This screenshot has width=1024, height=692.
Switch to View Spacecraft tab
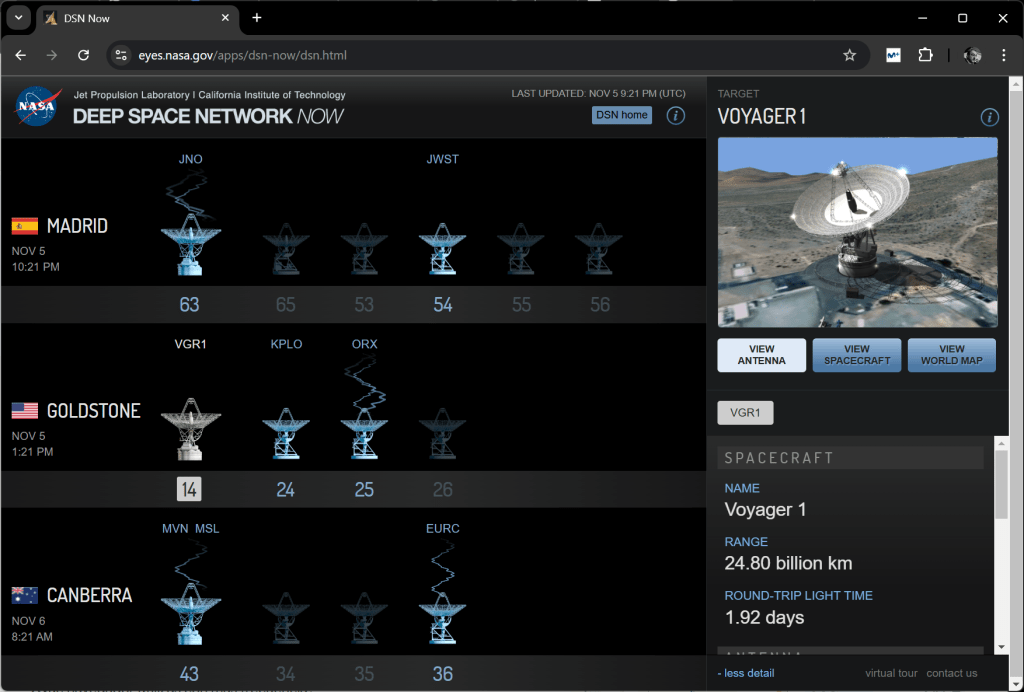(857, 355)
